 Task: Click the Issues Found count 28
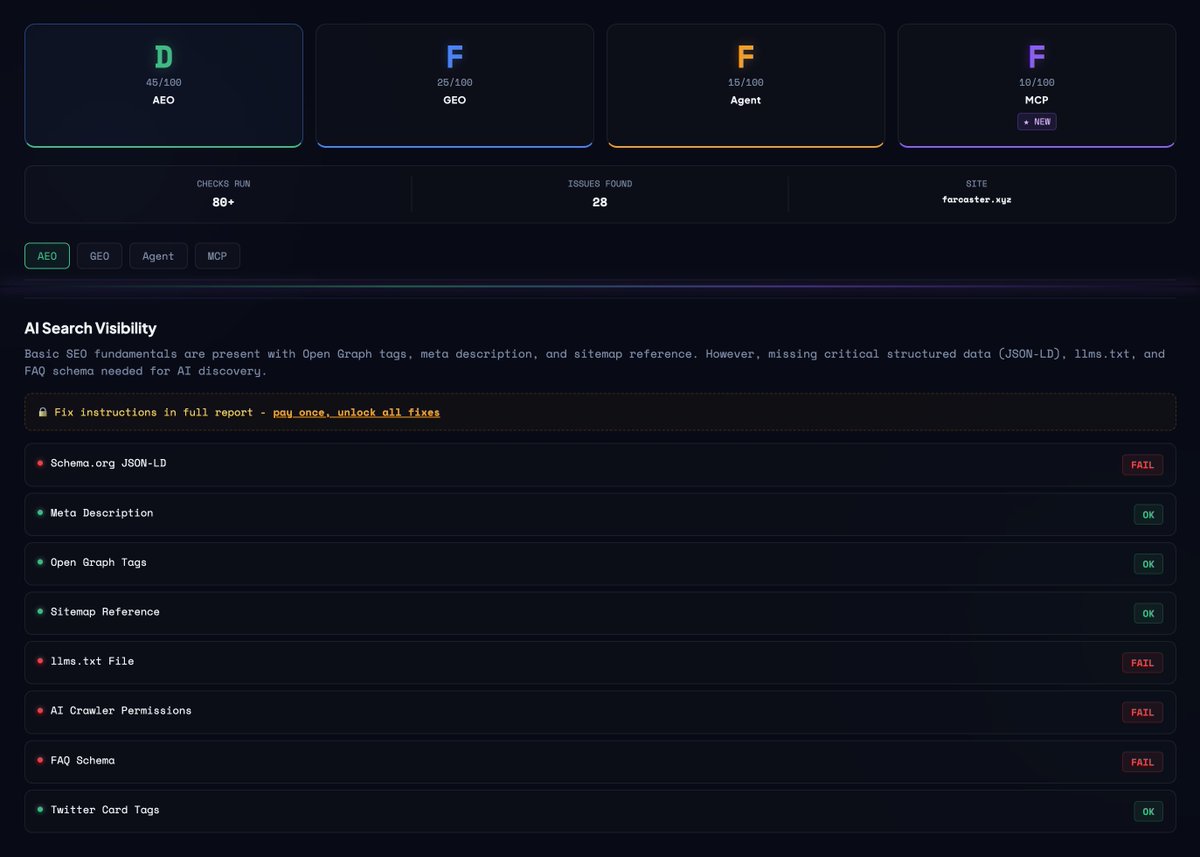click(599, 202)
